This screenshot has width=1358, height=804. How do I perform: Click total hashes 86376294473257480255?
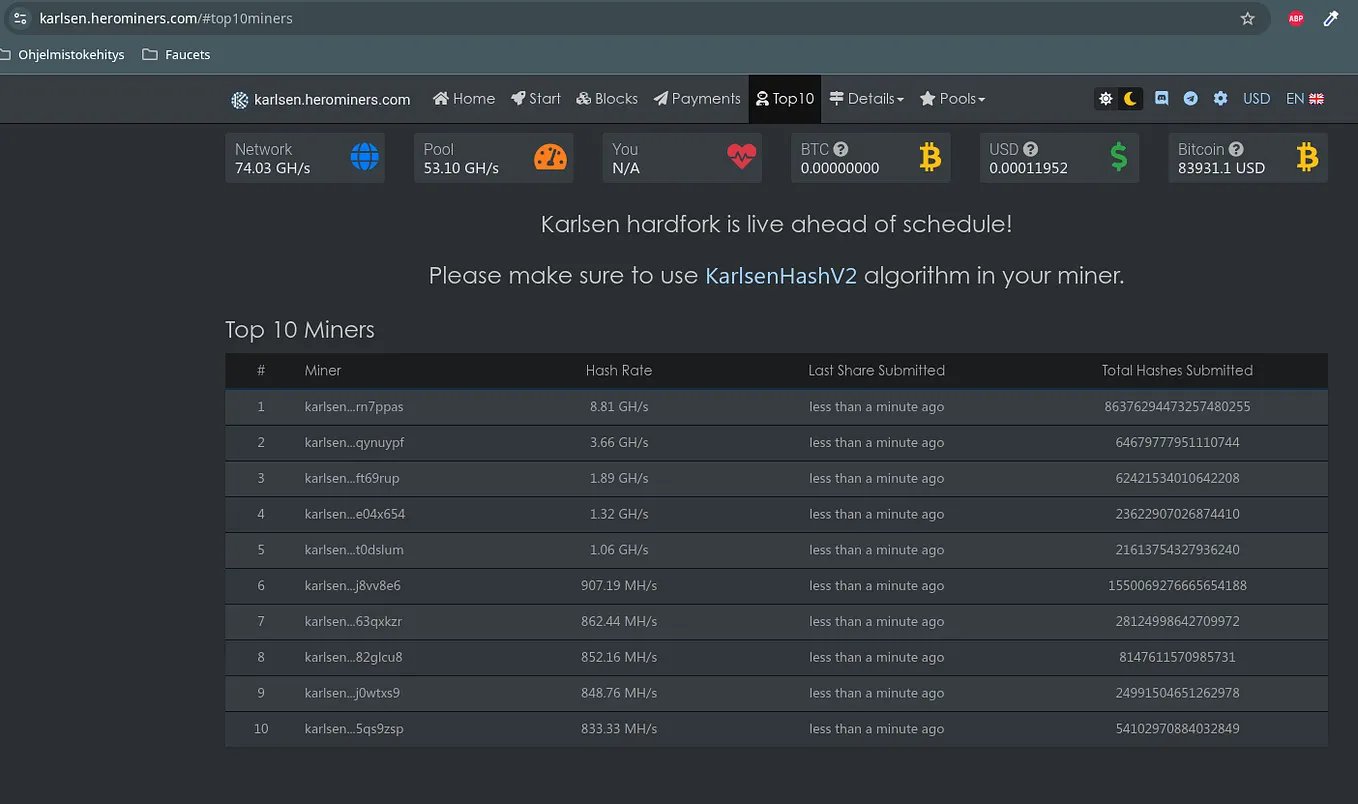click(x=1177, y=407)
